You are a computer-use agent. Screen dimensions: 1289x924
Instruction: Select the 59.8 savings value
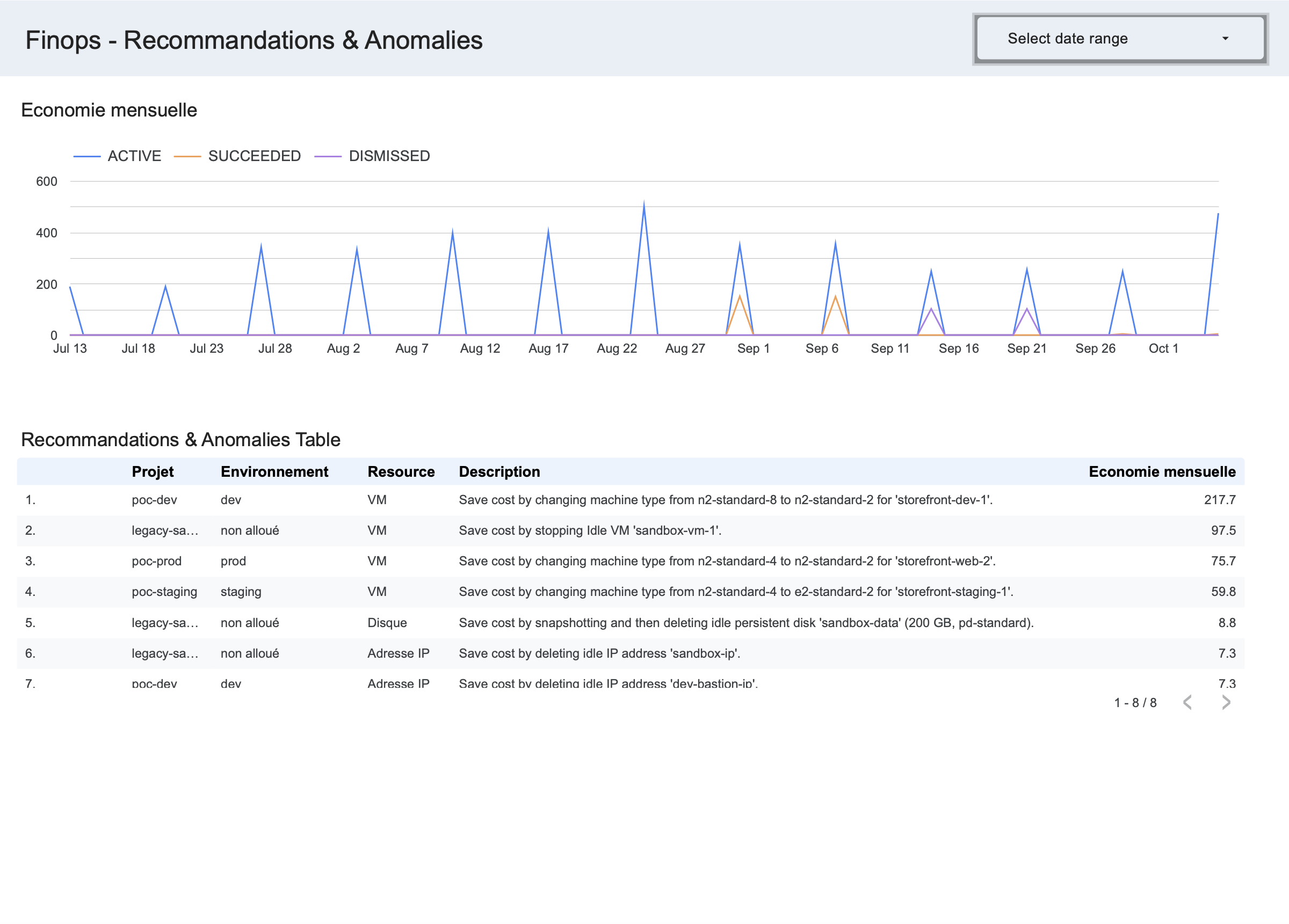(1223, 592)
